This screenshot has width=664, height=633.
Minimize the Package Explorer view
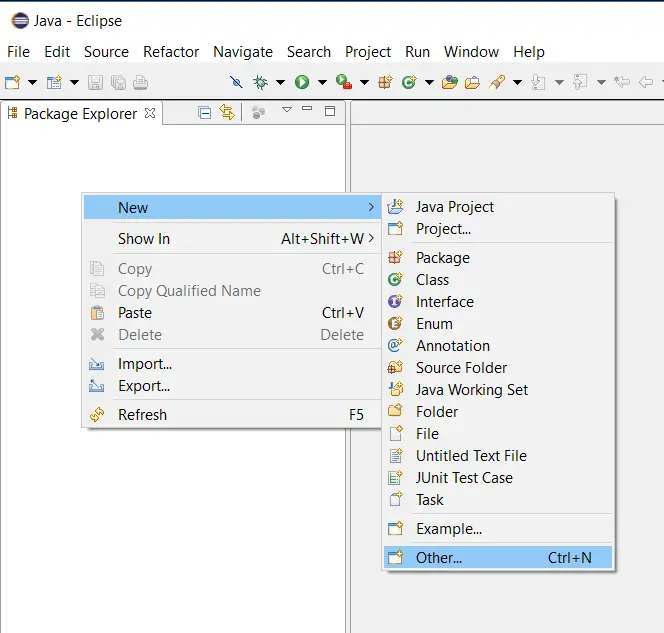pos(307,109)
